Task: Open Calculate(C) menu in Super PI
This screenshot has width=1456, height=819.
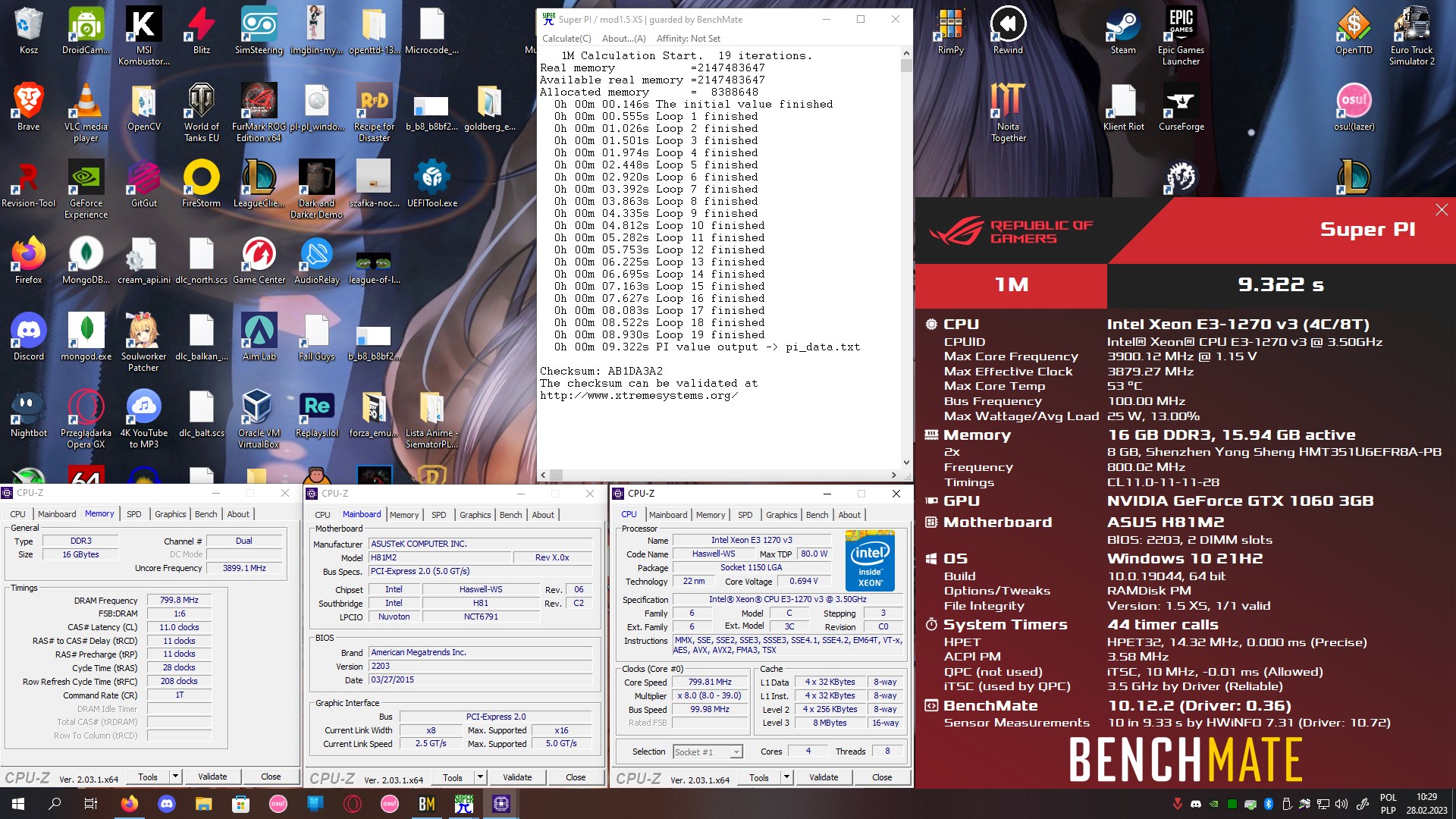Action: 566,39
